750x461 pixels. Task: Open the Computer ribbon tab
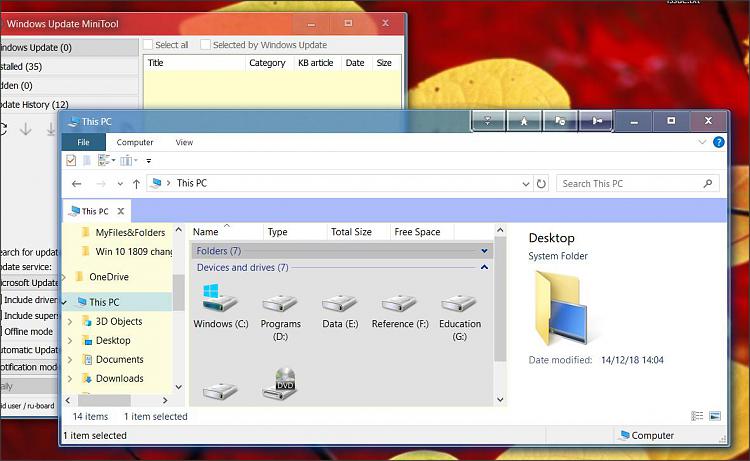tap(135, 142)
